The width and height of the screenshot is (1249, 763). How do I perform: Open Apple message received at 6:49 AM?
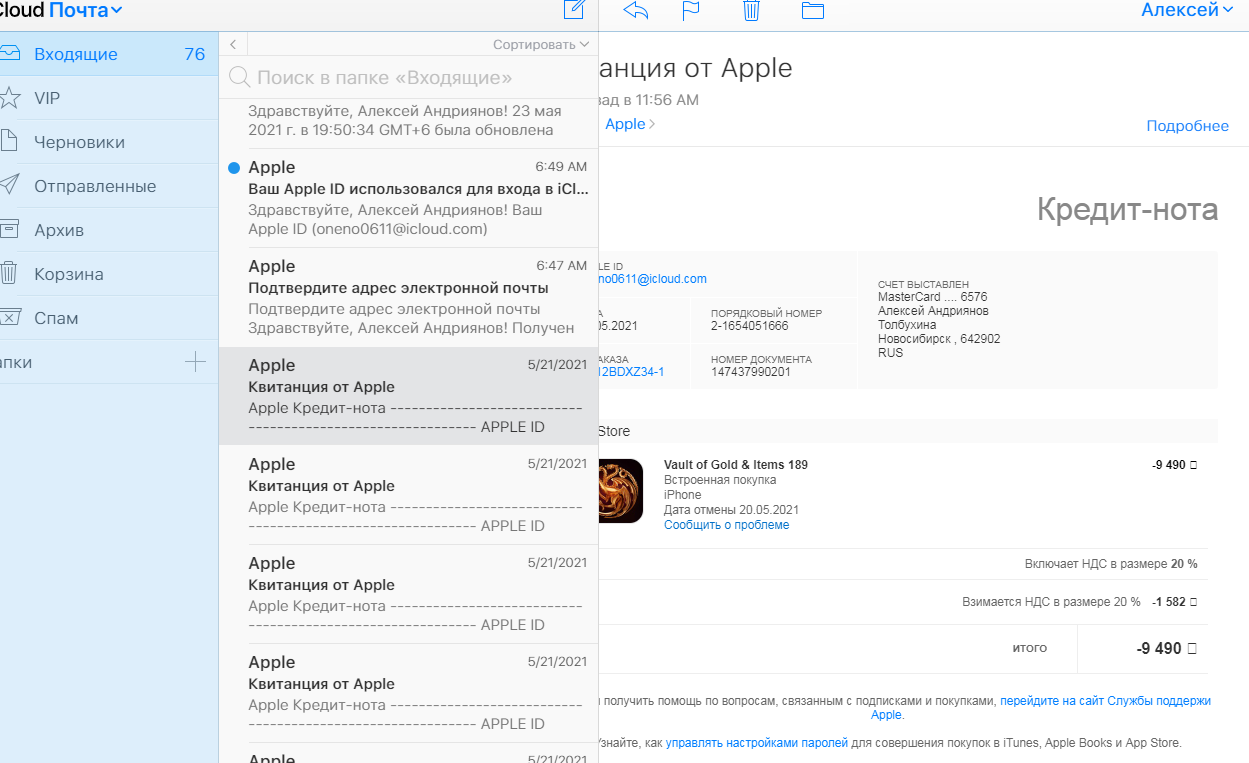[408, 199]
